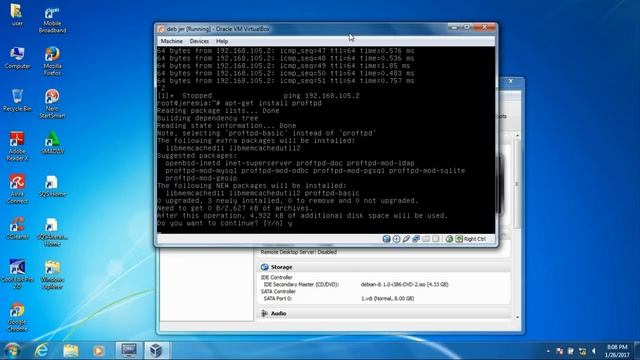Select the Cool Edit Pro desktop shortcut
The image size is (640, 360).
point(17,274)
